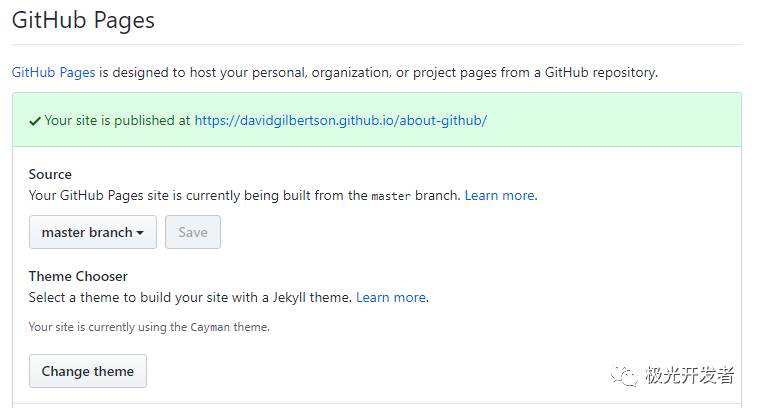Click the green published checkmark icon
Image resolution: width=759 pixels, height=408 pixels.
[34, 121]
